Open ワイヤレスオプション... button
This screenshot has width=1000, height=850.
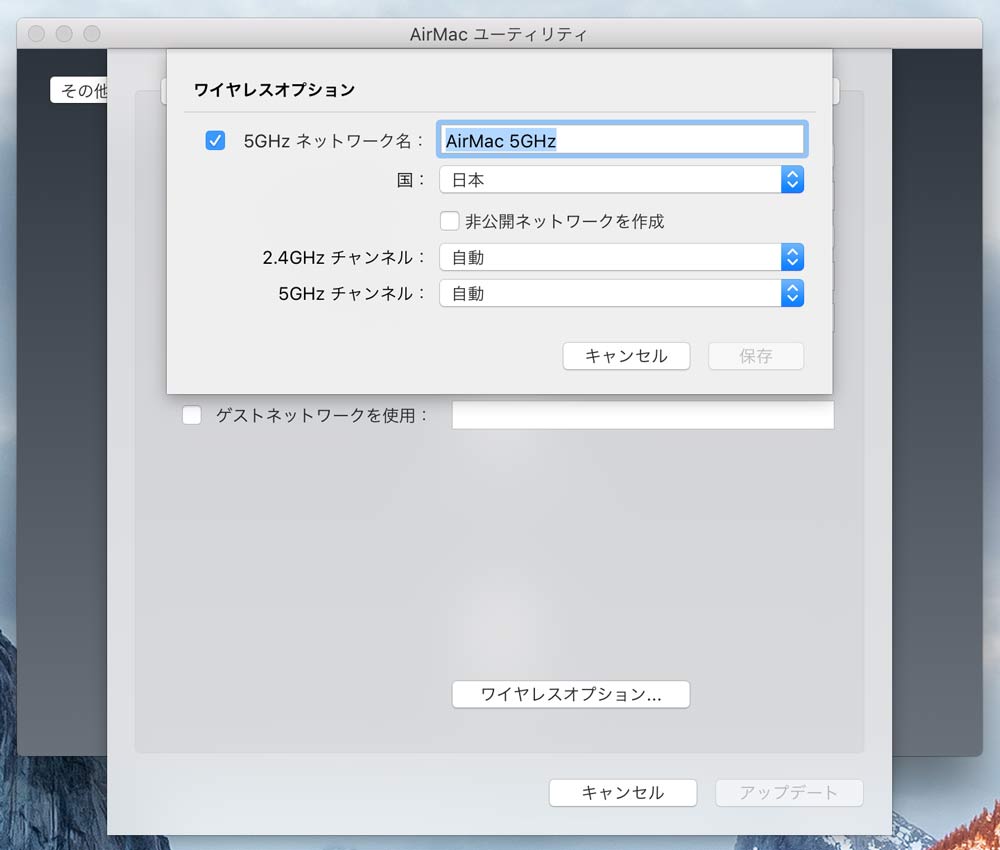571,694
